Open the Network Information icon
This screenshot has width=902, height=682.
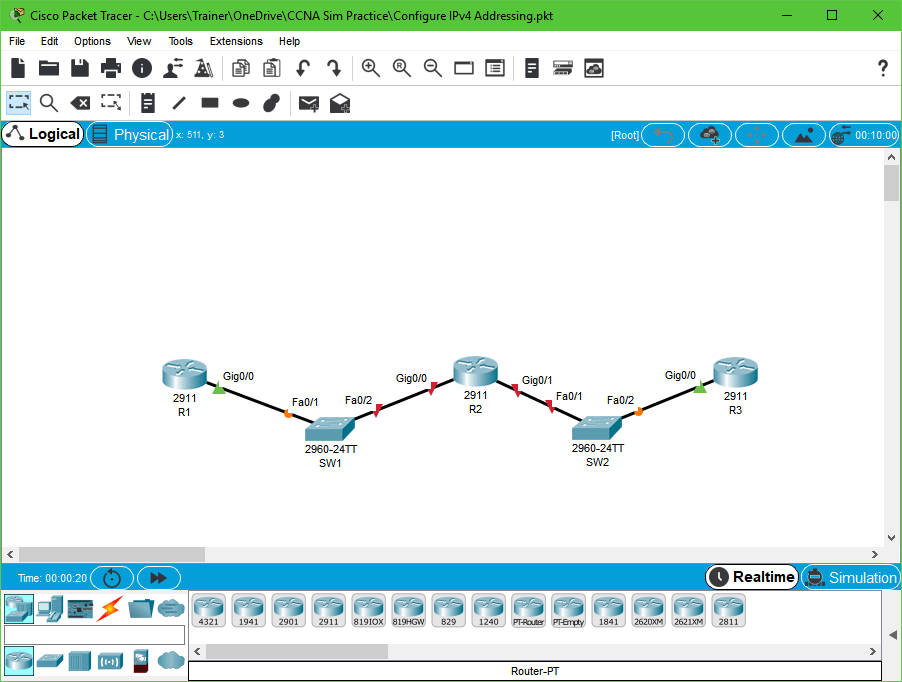click(x=142, y=68)
